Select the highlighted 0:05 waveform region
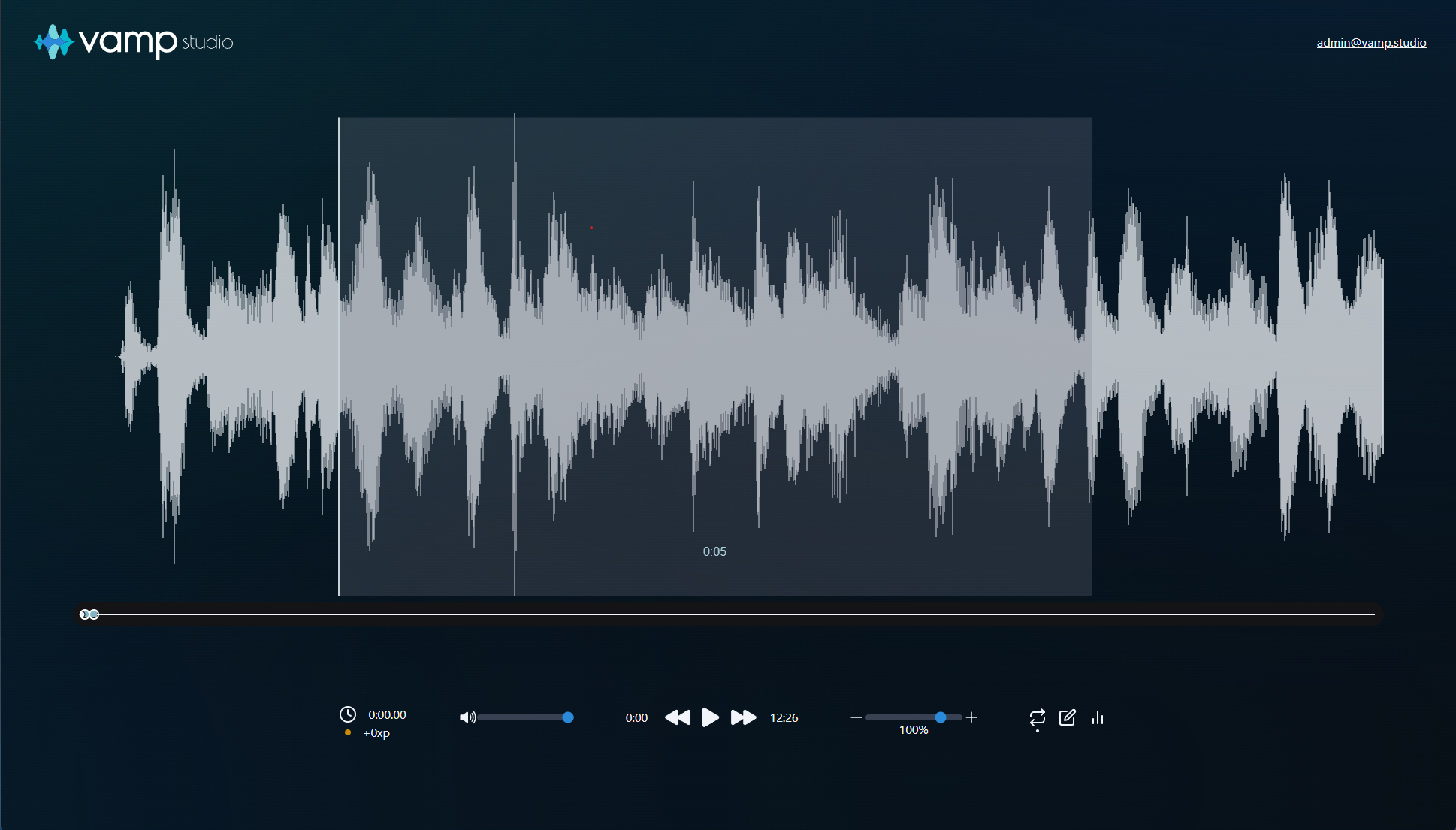This screenshot has height=830, width=1456. [714, 353]
